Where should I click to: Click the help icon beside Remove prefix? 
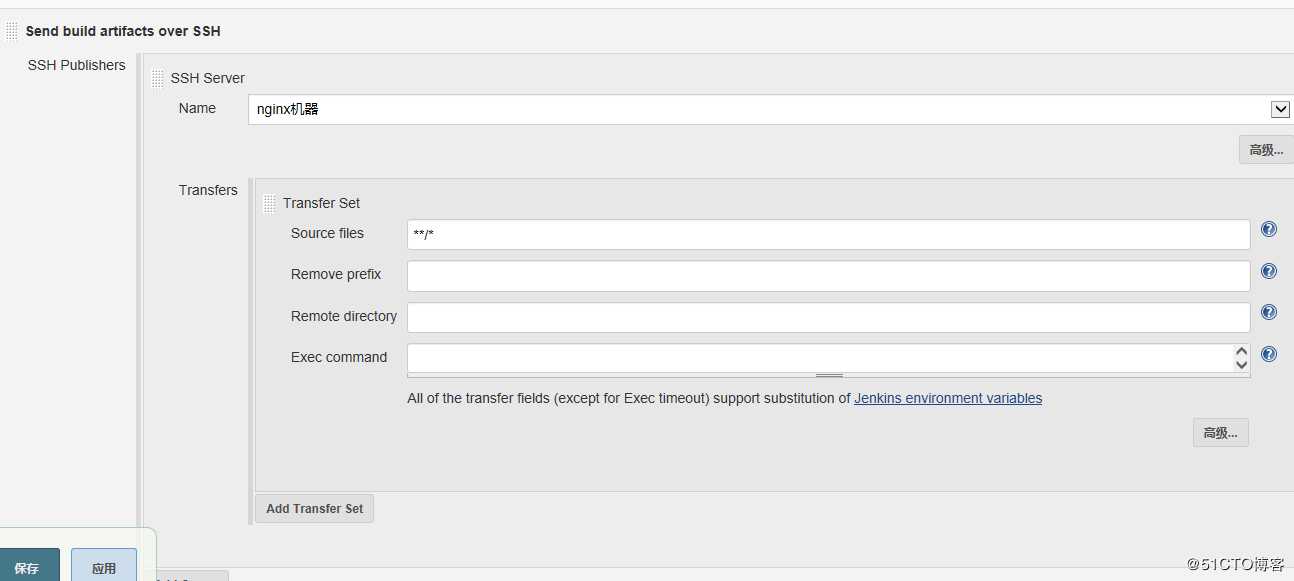point(1269,271)
